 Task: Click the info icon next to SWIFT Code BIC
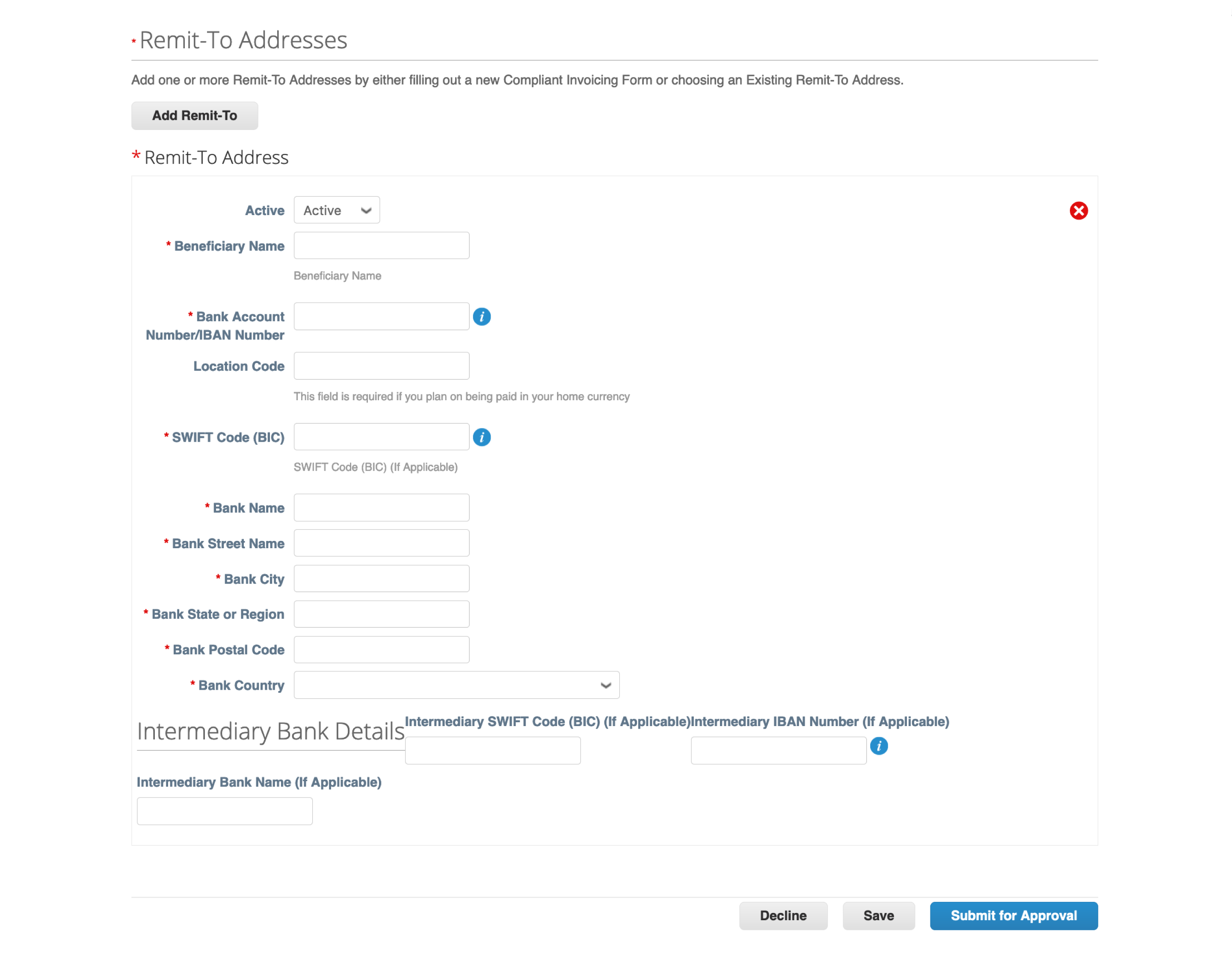click(483, 437)
